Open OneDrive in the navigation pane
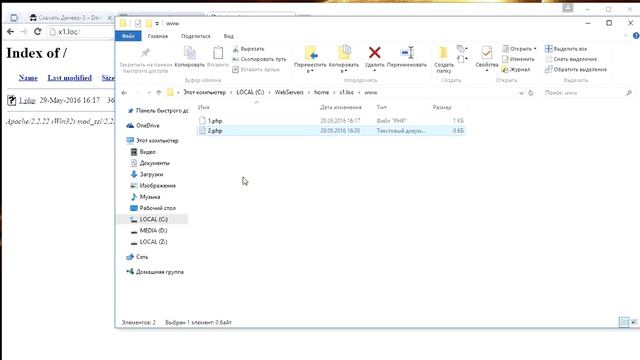The width and height of the screenshot is (640, 360). [x=143, y=126]
